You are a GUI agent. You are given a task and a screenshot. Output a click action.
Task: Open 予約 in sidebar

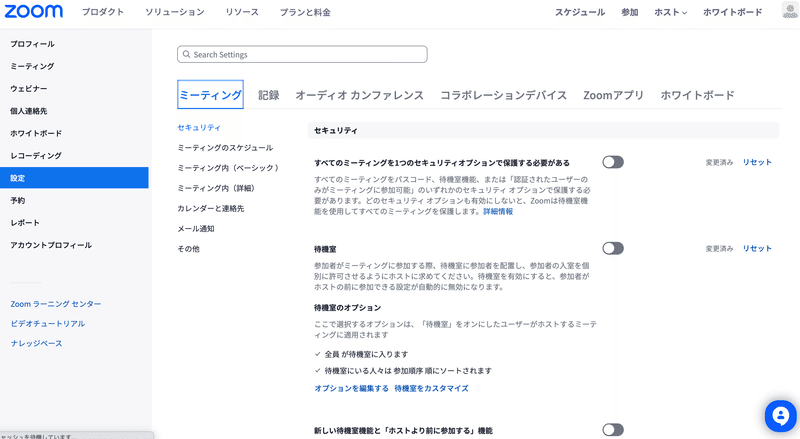[x=17, y=200]
